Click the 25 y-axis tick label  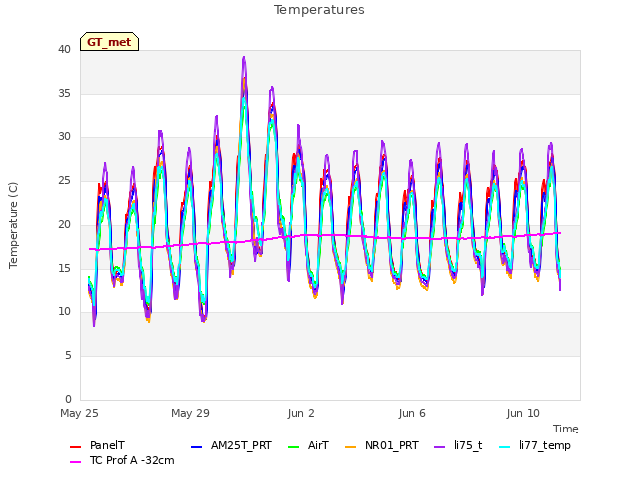coord(64,180)
